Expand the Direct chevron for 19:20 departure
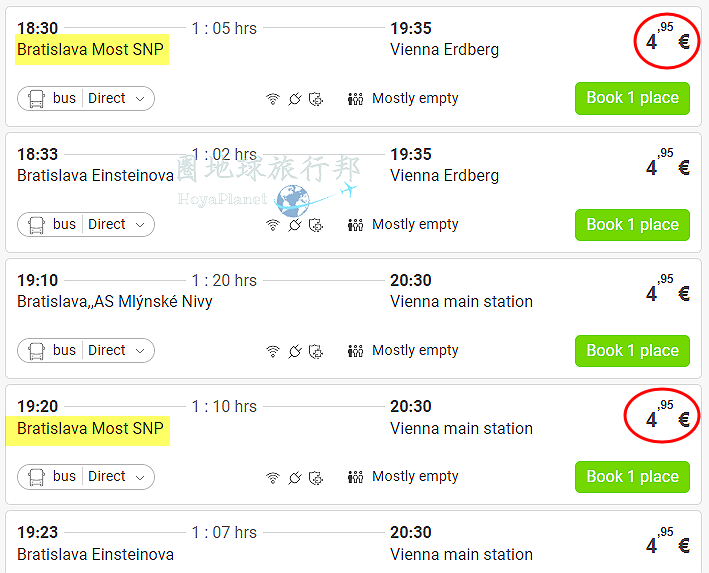 [140, 477]
